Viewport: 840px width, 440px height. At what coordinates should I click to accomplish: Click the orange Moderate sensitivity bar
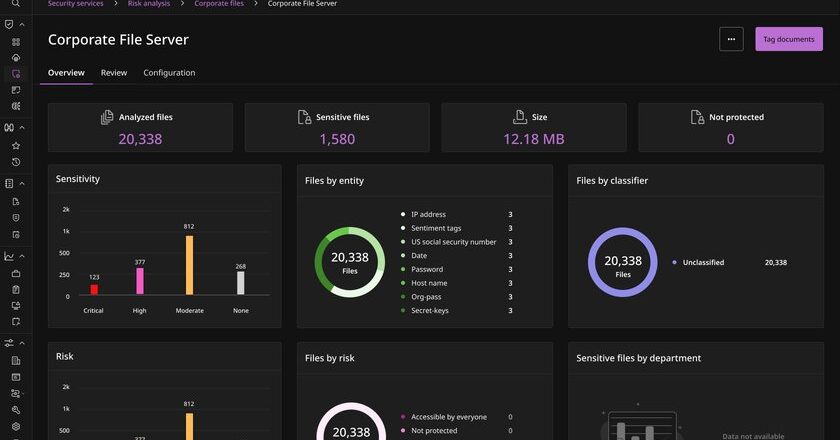(189, 265)
